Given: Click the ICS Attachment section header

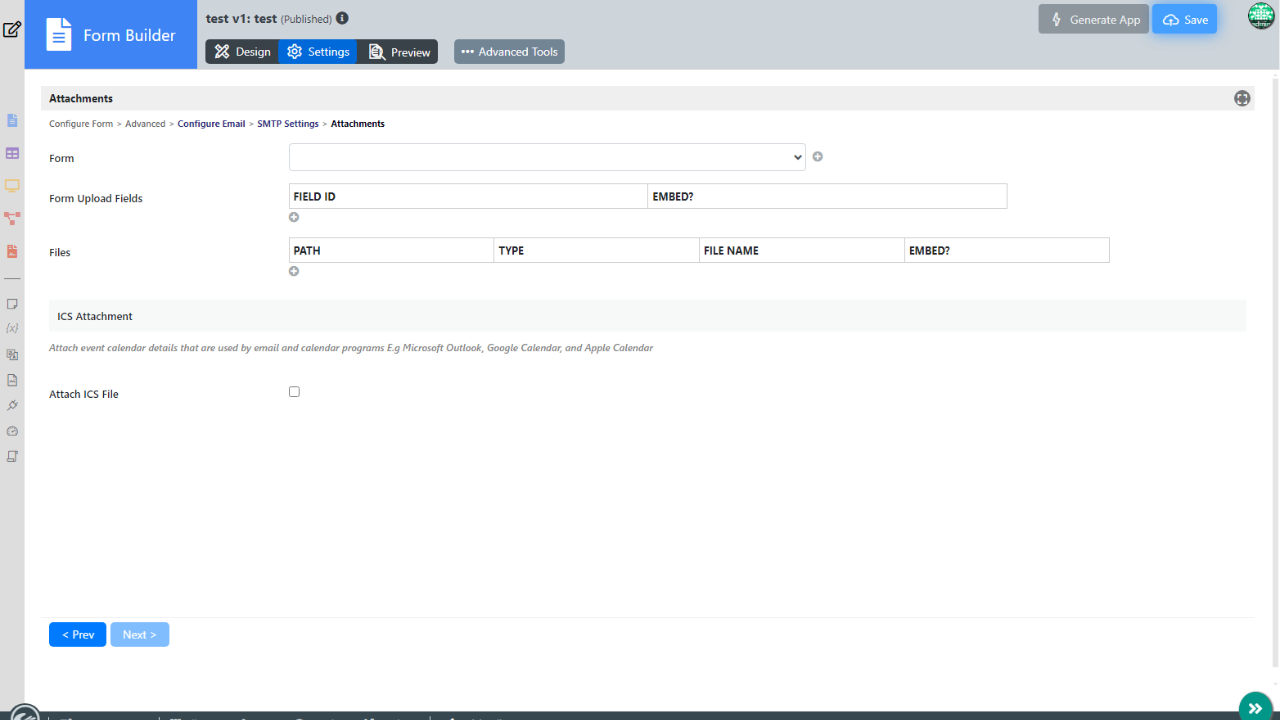Looking at the screenshot, I should (647, 316).
